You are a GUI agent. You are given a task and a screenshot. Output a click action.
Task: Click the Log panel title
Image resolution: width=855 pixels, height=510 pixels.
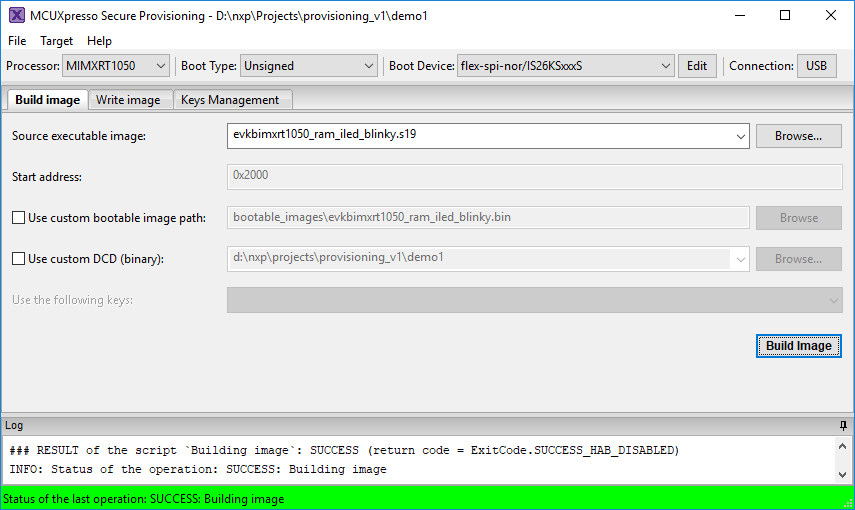(x=14, y=425)
